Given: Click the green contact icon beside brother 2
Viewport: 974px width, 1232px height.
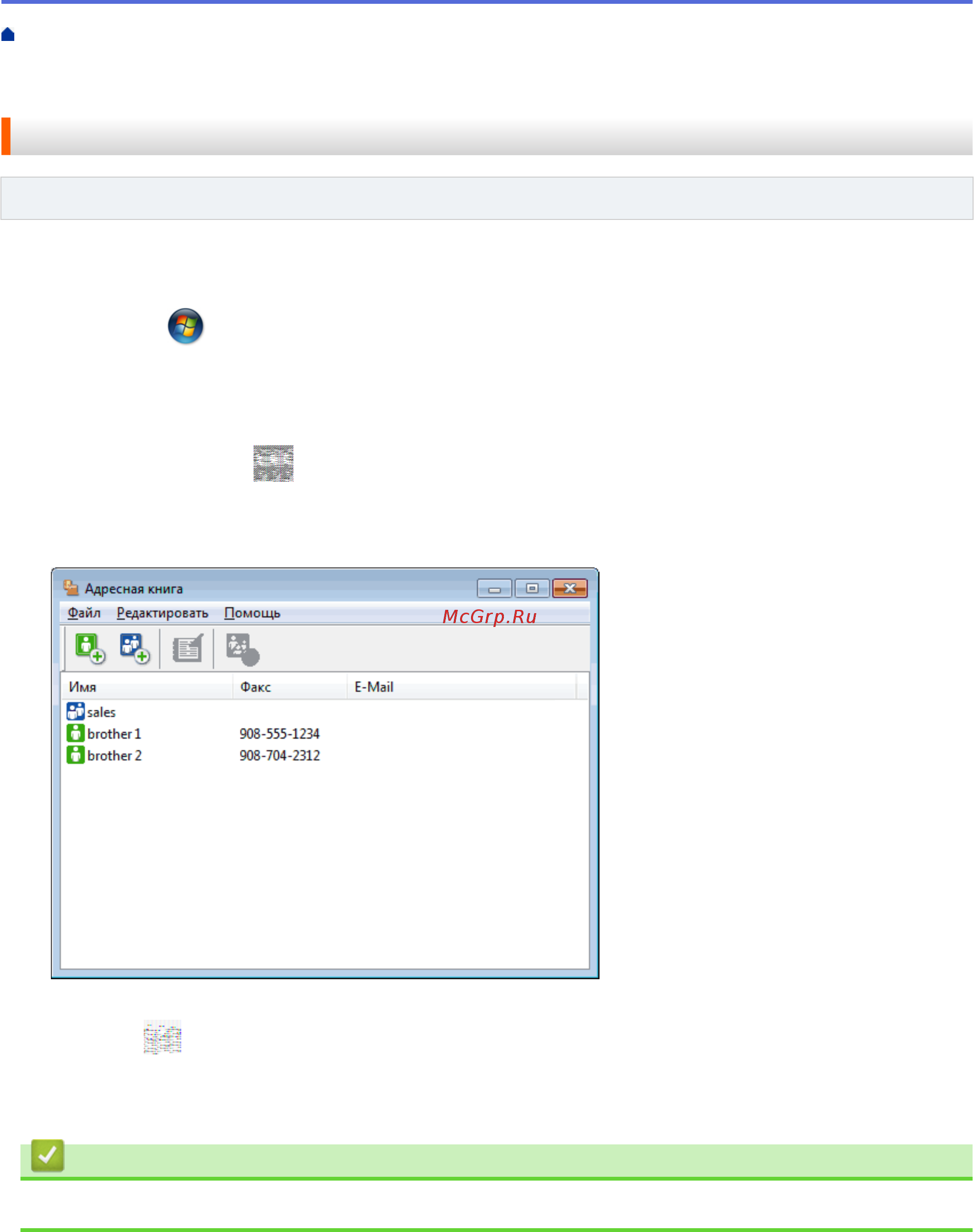Looking at the screenshot, I should point(75,755).
